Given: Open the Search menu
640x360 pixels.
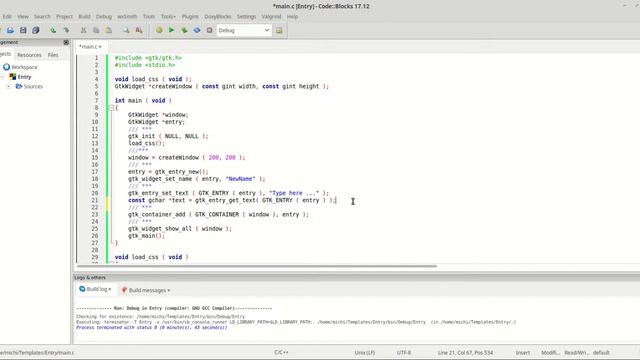Looking at the screenshot, I should click(42, 16).
